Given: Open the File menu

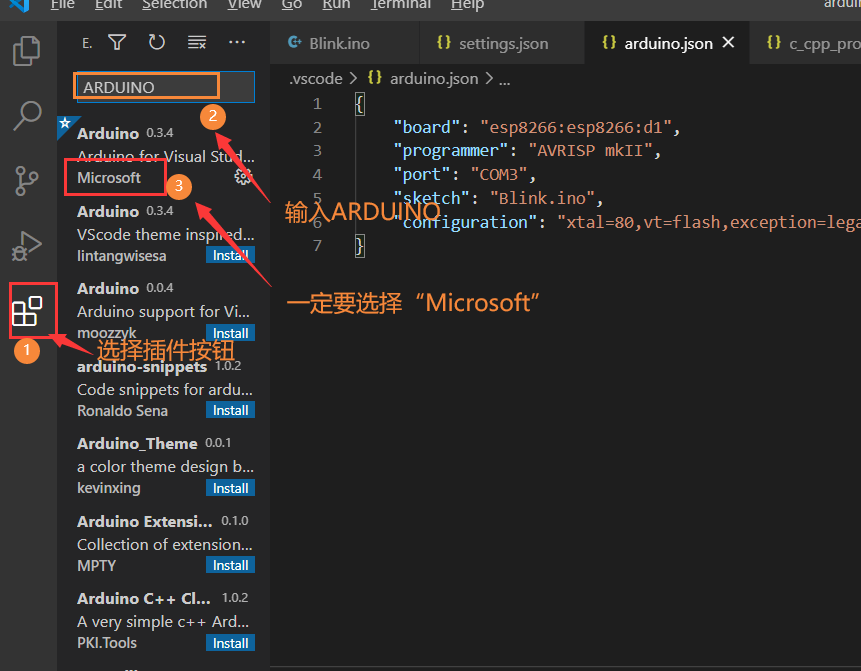Looking at the screenshot, I should pyautogui.click(x=63, y=5).
